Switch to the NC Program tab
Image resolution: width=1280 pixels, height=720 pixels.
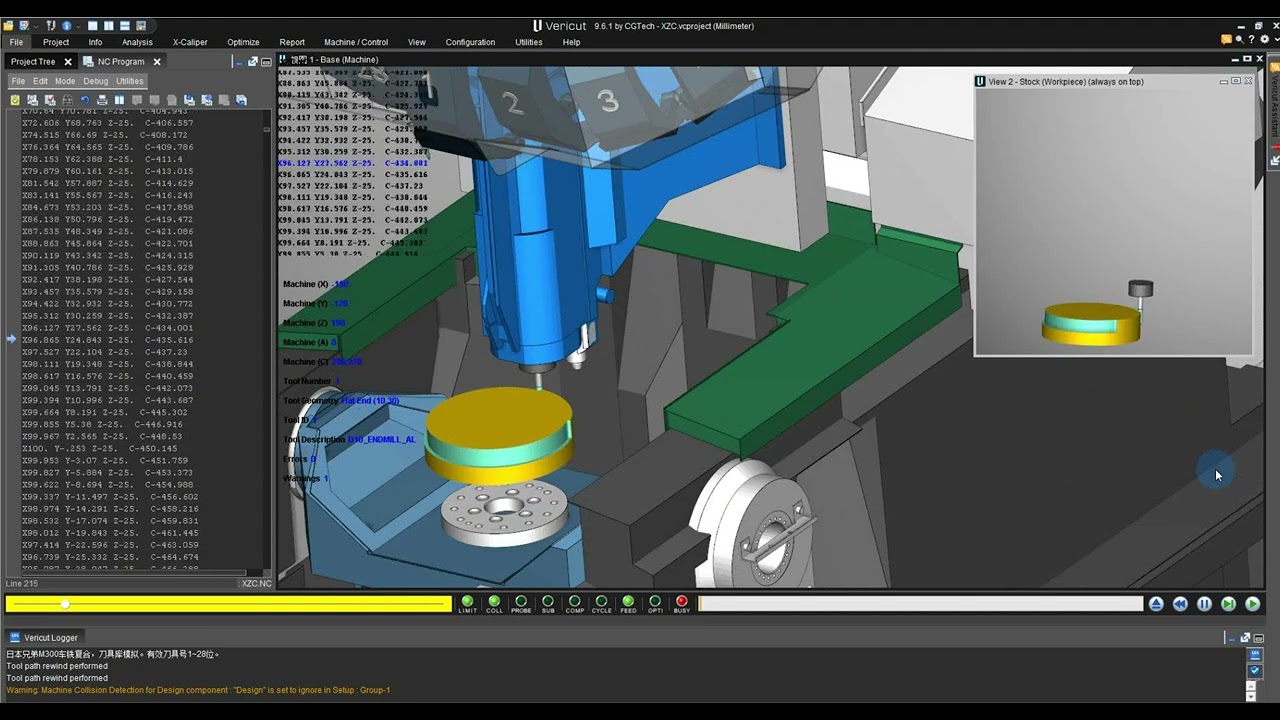point(121,62)
